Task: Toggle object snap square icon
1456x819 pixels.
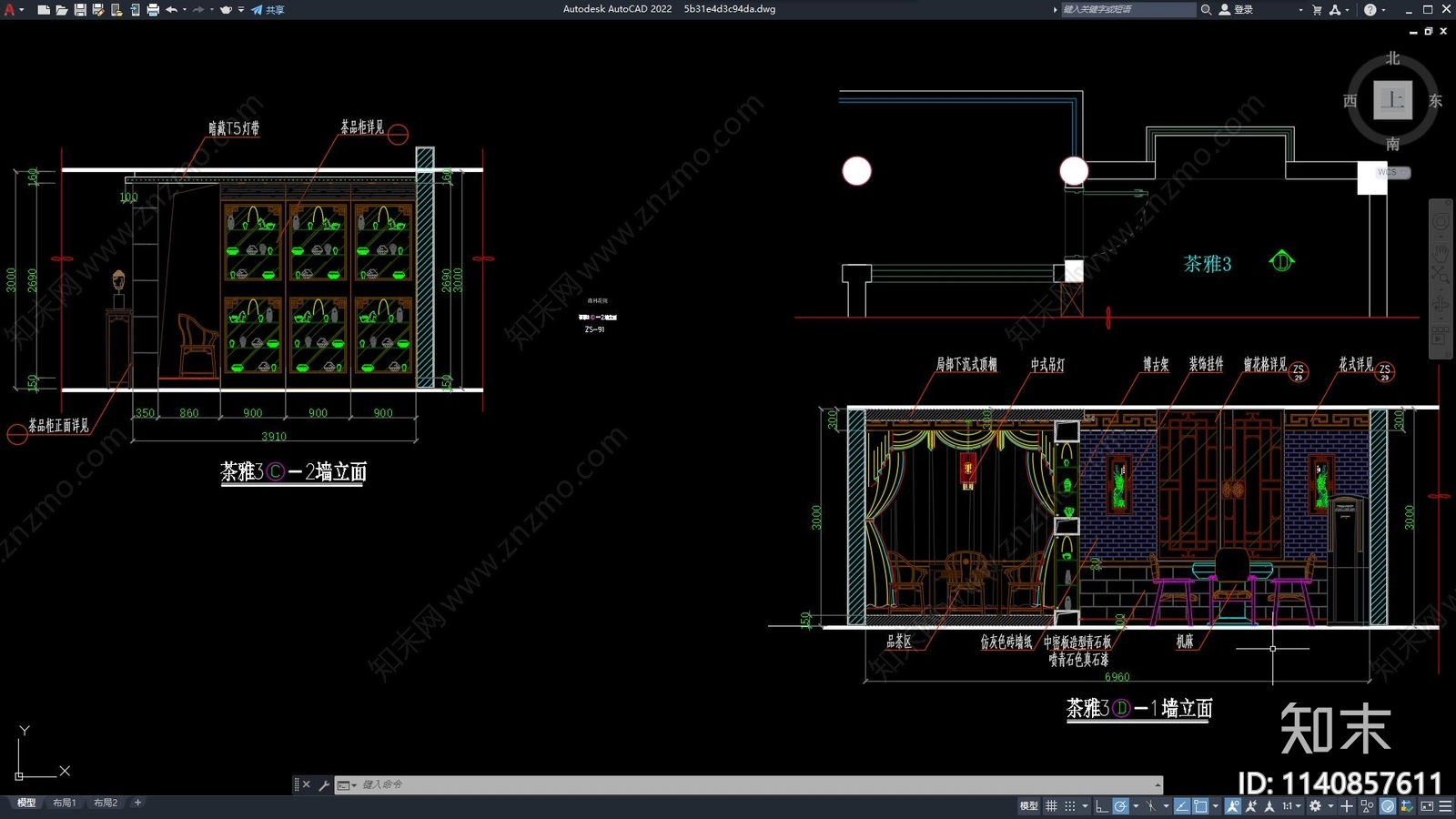Action: point(1200,806)
